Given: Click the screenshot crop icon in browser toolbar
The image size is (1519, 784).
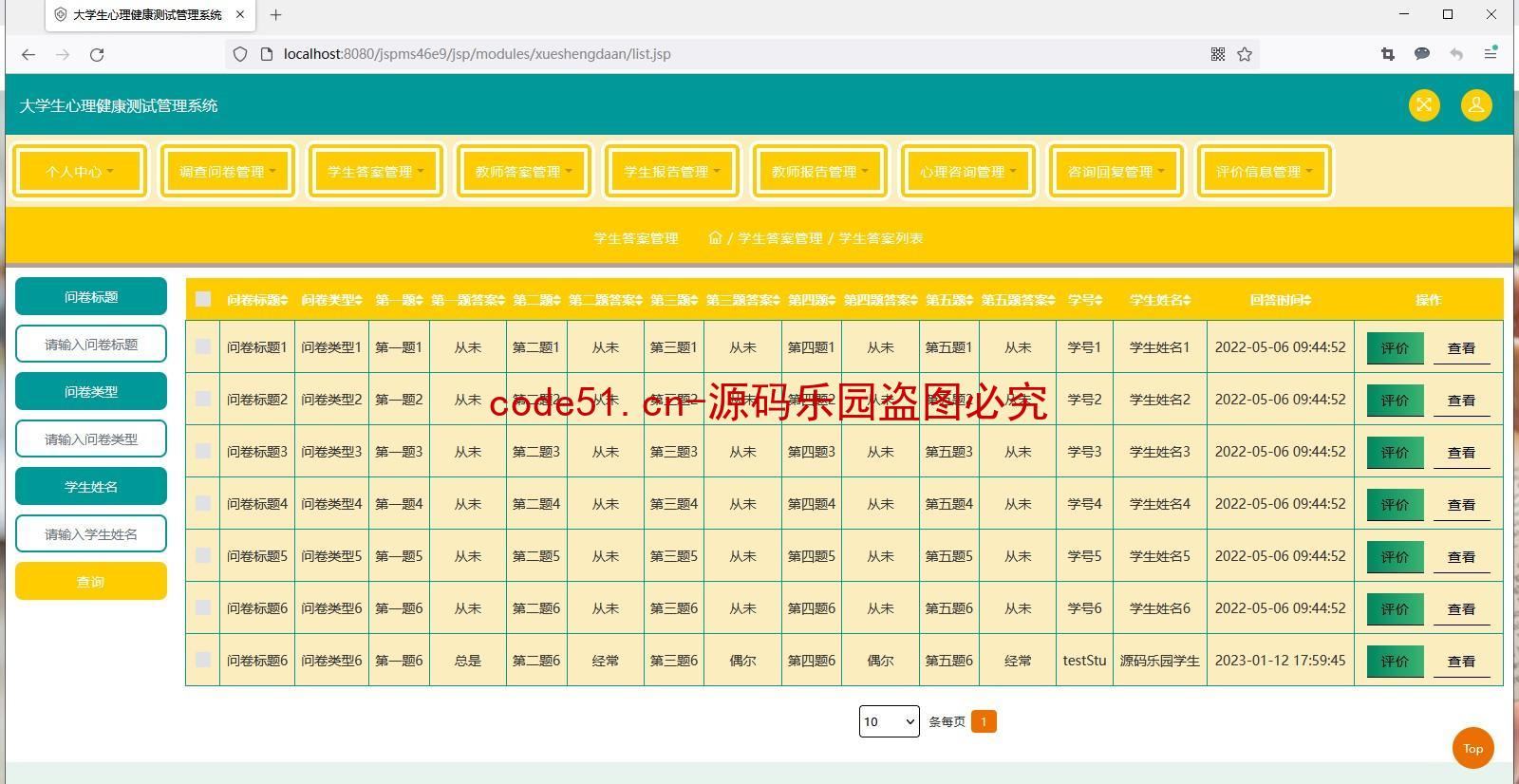Looking at the screenshot, I should (1388, 54).
